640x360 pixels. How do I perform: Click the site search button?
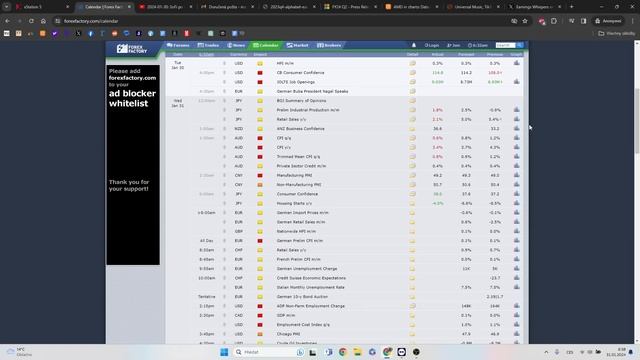click(520, 45)
